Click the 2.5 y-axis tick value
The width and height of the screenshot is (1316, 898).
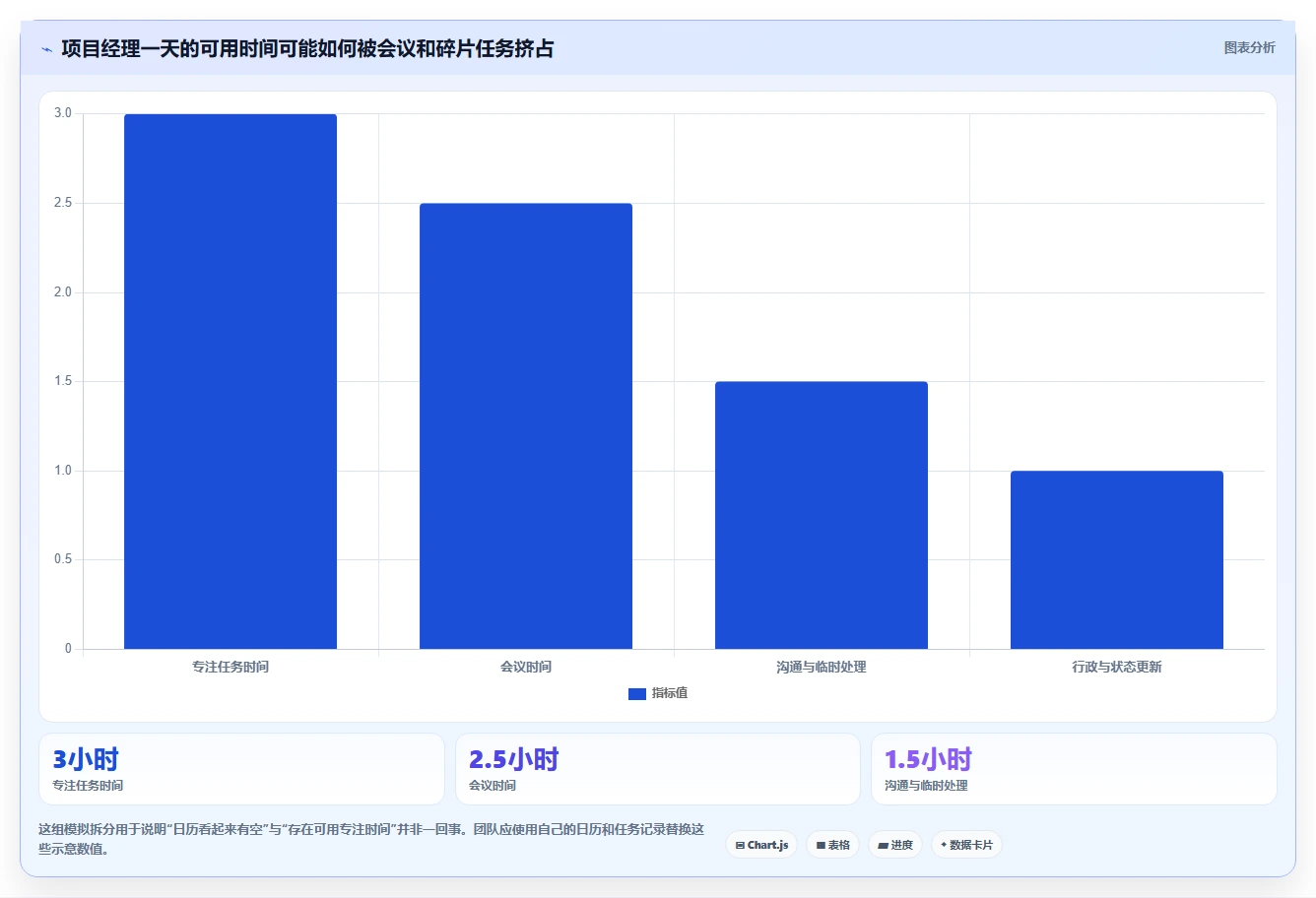coord(63,203)
